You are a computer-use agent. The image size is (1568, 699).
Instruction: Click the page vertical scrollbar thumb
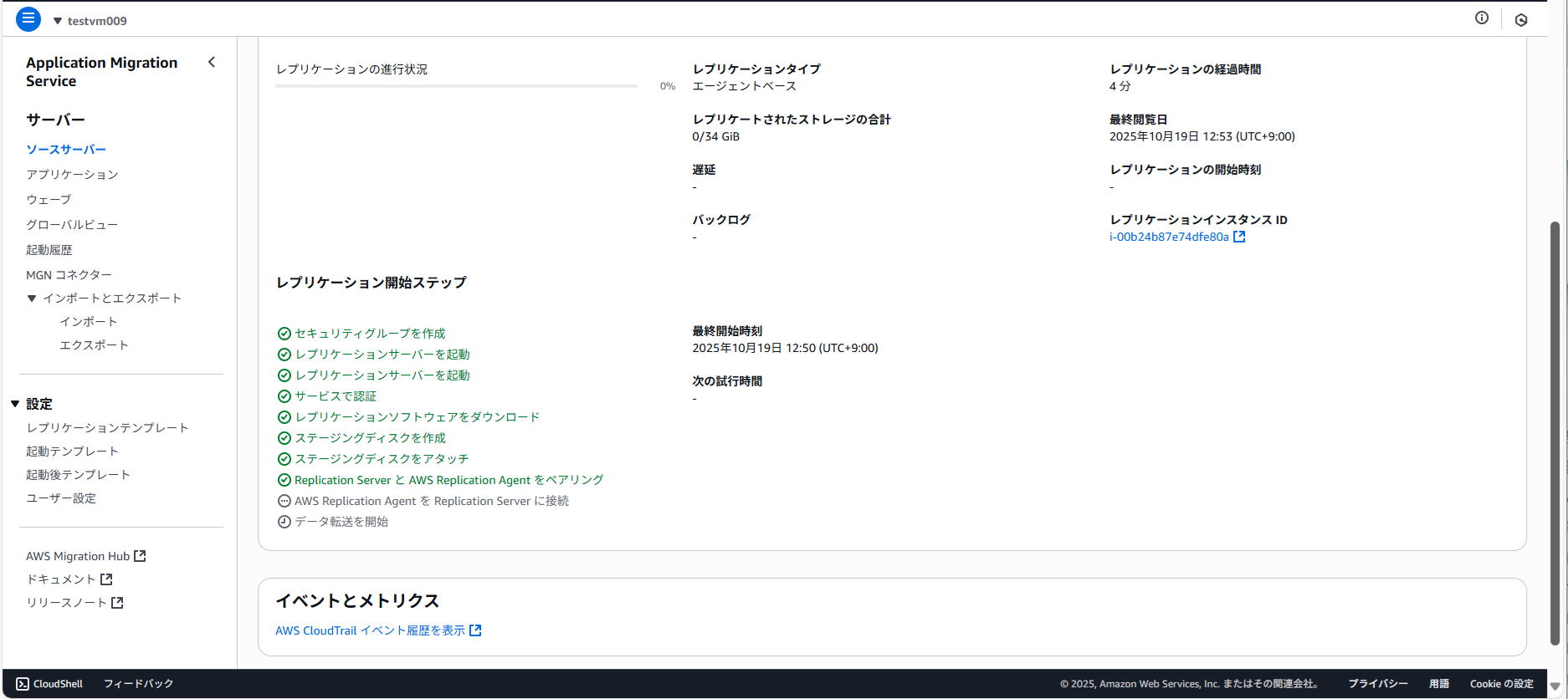[x=1555, y=433]
